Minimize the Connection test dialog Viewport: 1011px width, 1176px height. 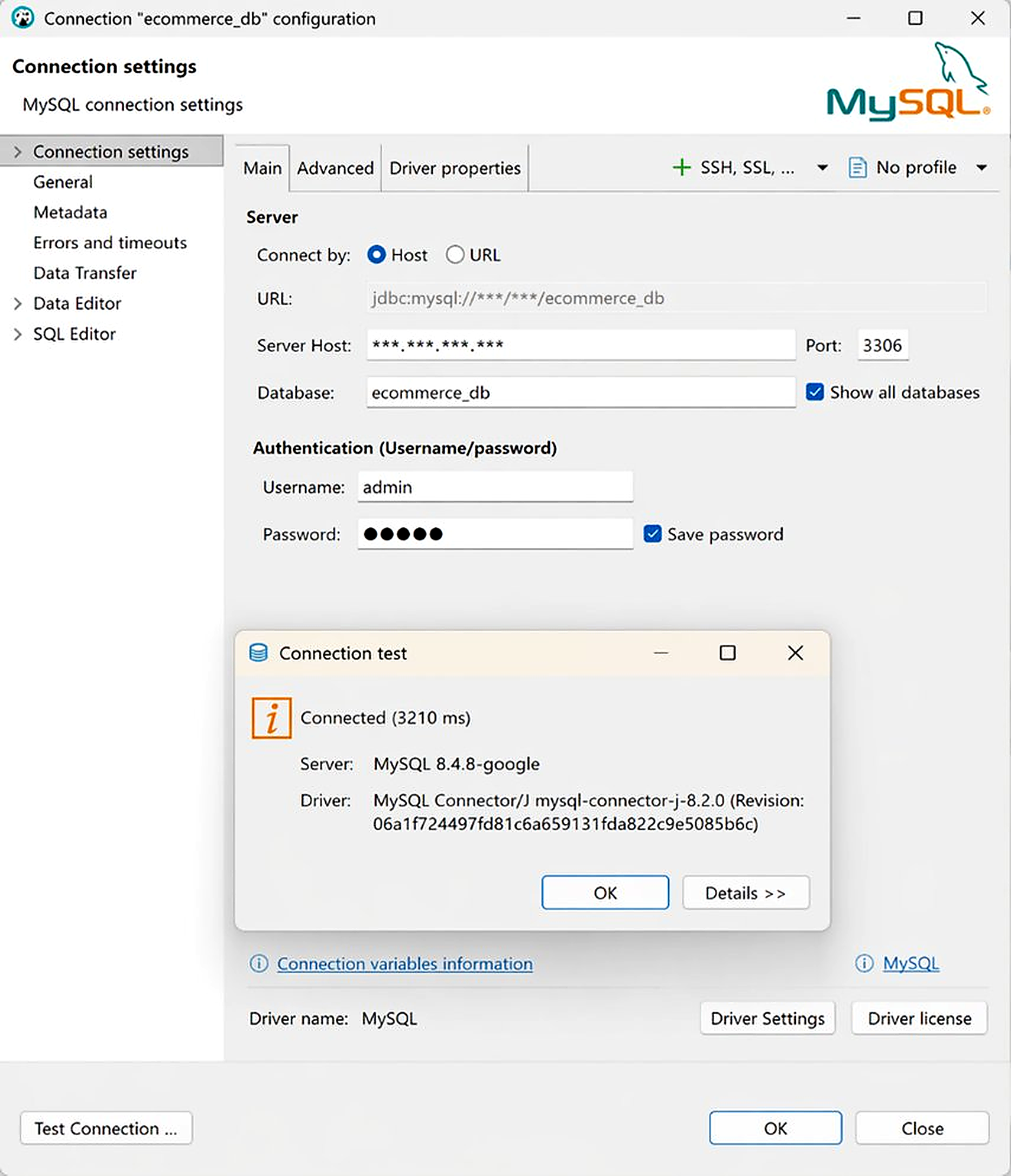(661, 653)
